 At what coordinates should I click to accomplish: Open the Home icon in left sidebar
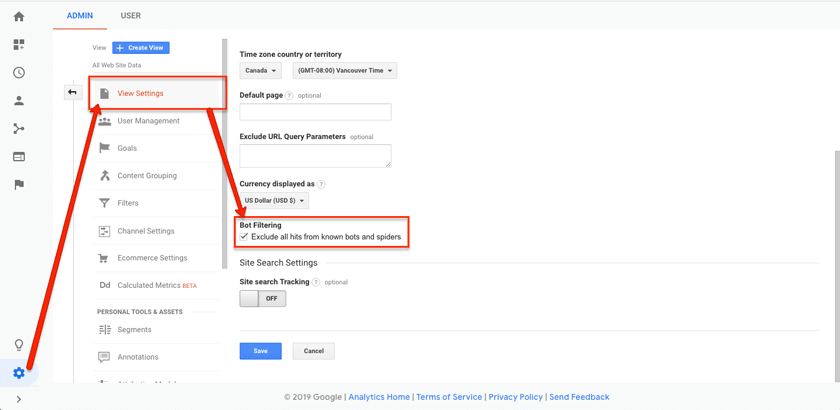pyautogui.click(x=18, y=17)
